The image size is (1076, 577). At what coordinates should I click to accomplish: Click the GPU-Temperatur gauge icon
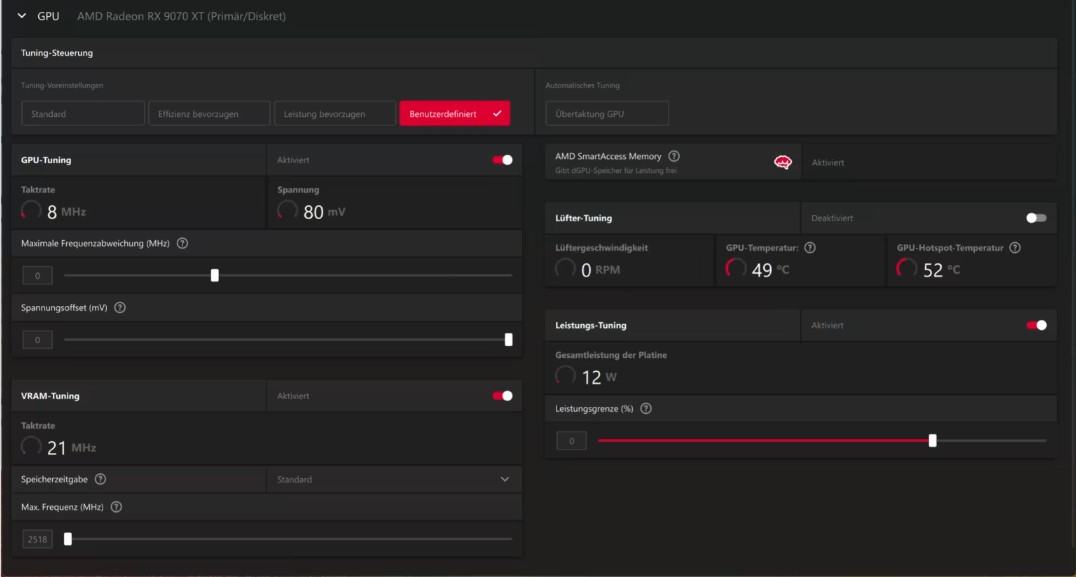click(736, 268)
